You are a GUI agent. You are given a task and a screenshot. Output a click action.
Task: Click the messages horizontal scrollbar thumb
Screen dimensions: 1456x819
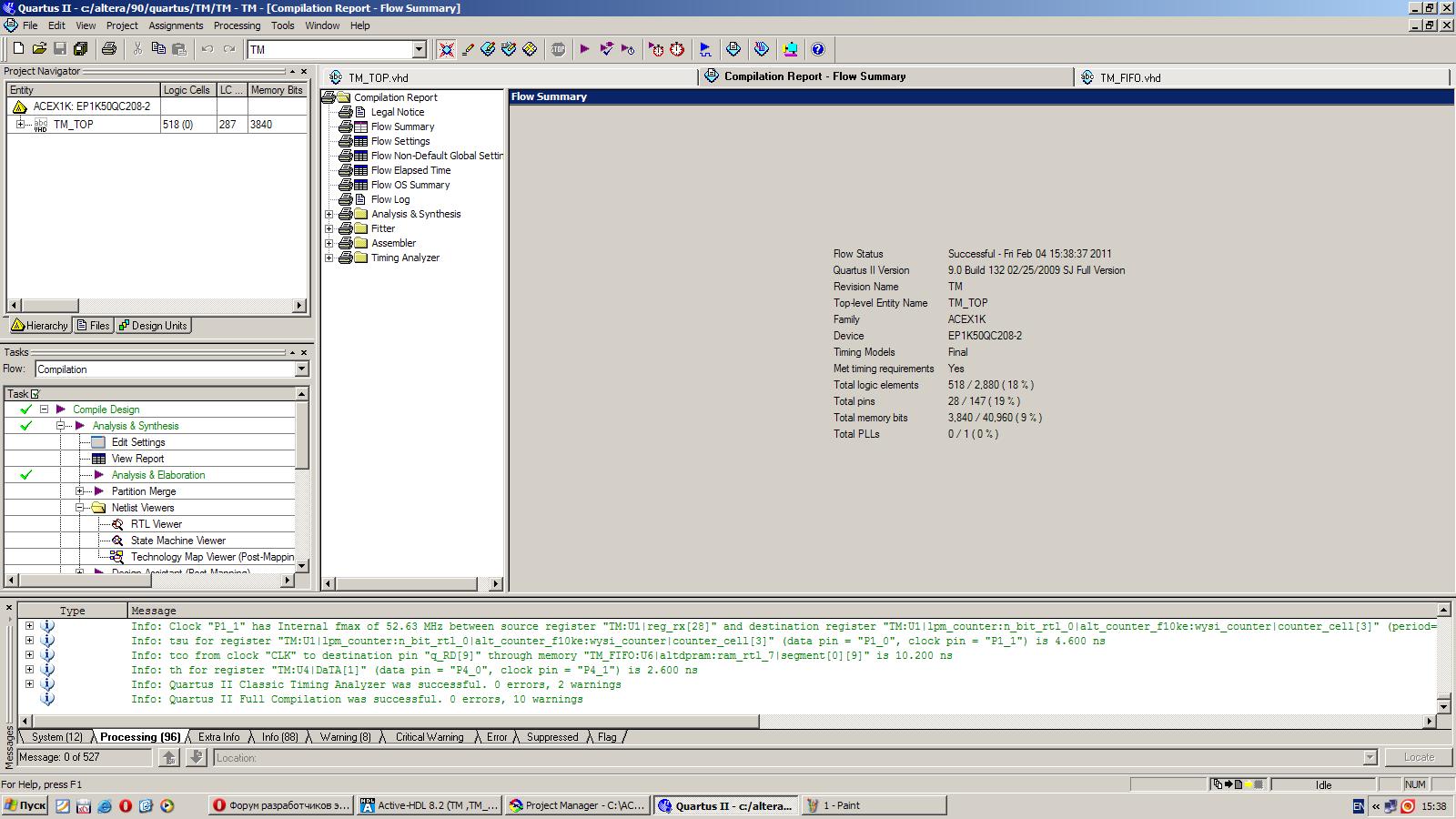[395, 722]
